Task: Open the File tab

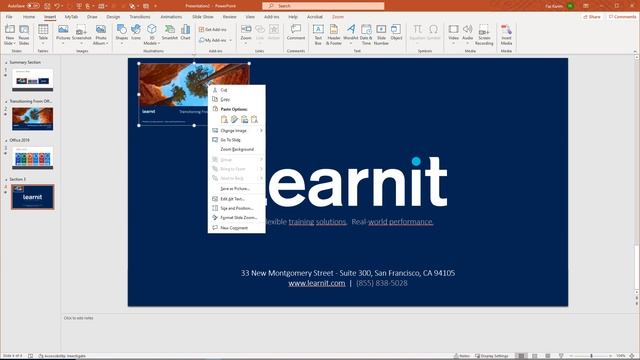Action: 9,17
